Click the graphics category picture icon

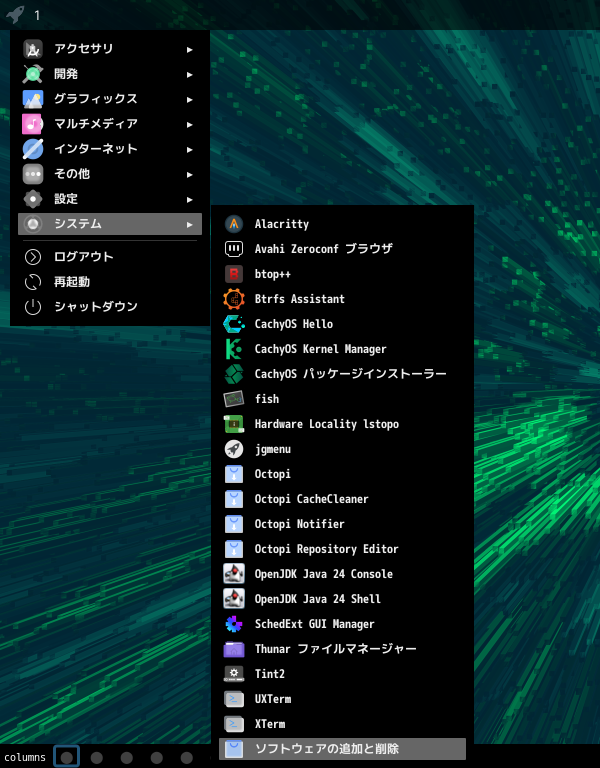(x=33, y=99)
